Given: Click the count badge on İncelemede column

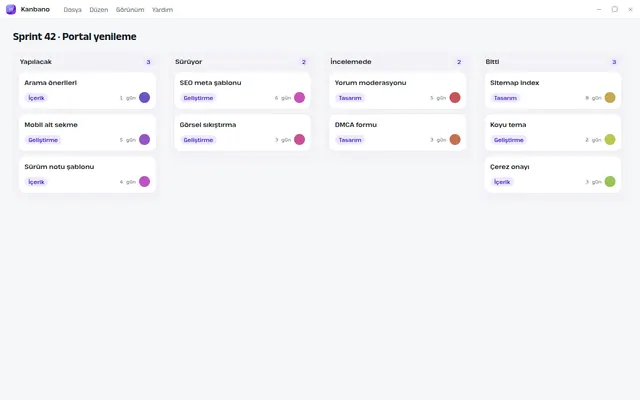Looking at the screenshot, I should [459, 62].
